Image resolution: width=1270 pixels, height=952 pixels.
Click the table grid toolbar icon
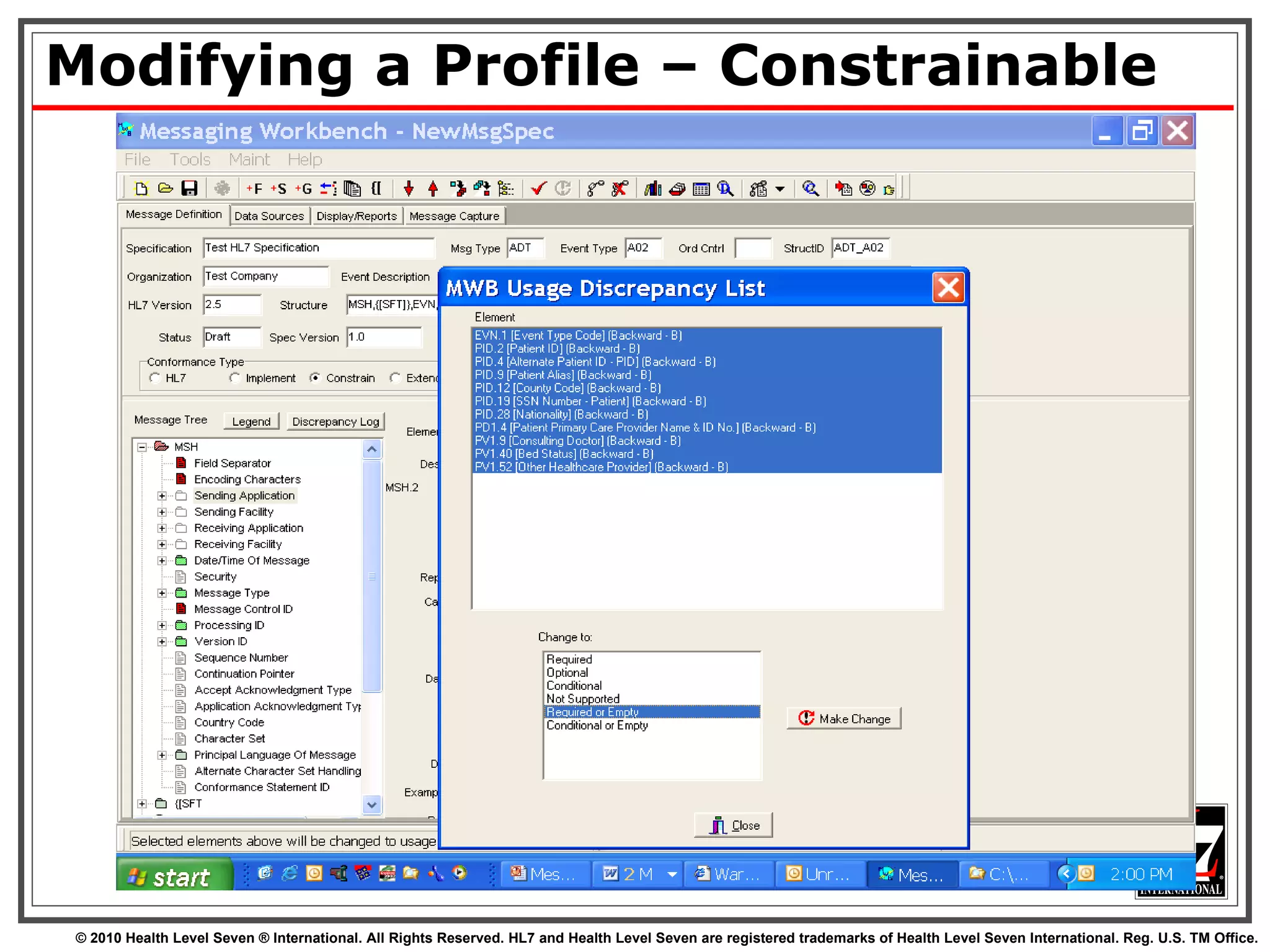pyautogui.click(x=701, y=188)
